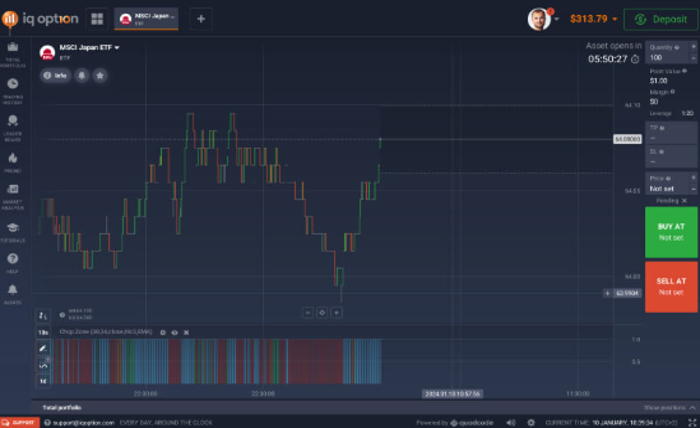Image resolution: width=700 pixels, height=428 pixels.
Task: Open Total Portfolio in the left sidebar
Action: 13,54
